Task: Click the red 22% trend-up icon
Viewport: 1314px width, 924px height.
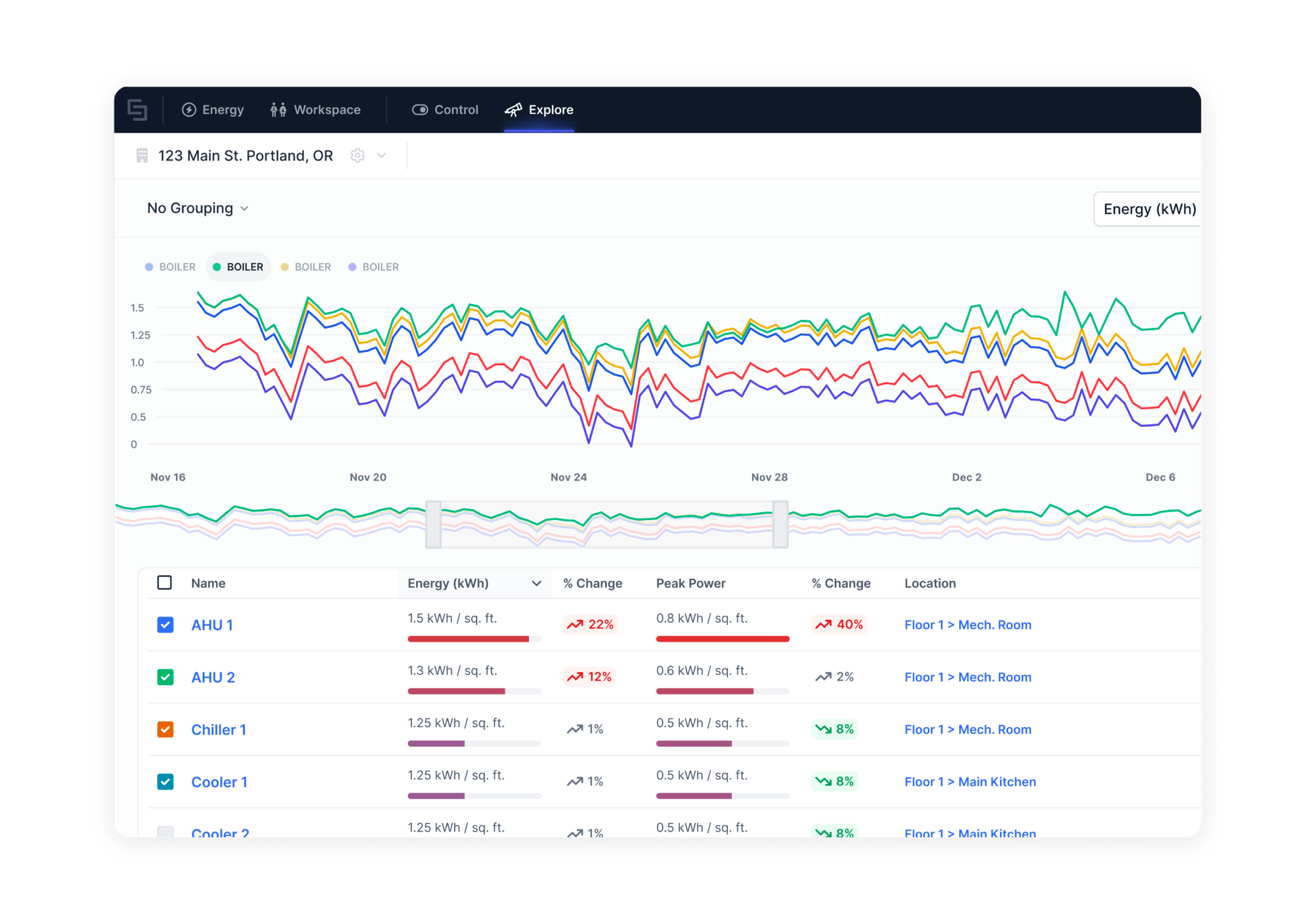Action: 576,625
